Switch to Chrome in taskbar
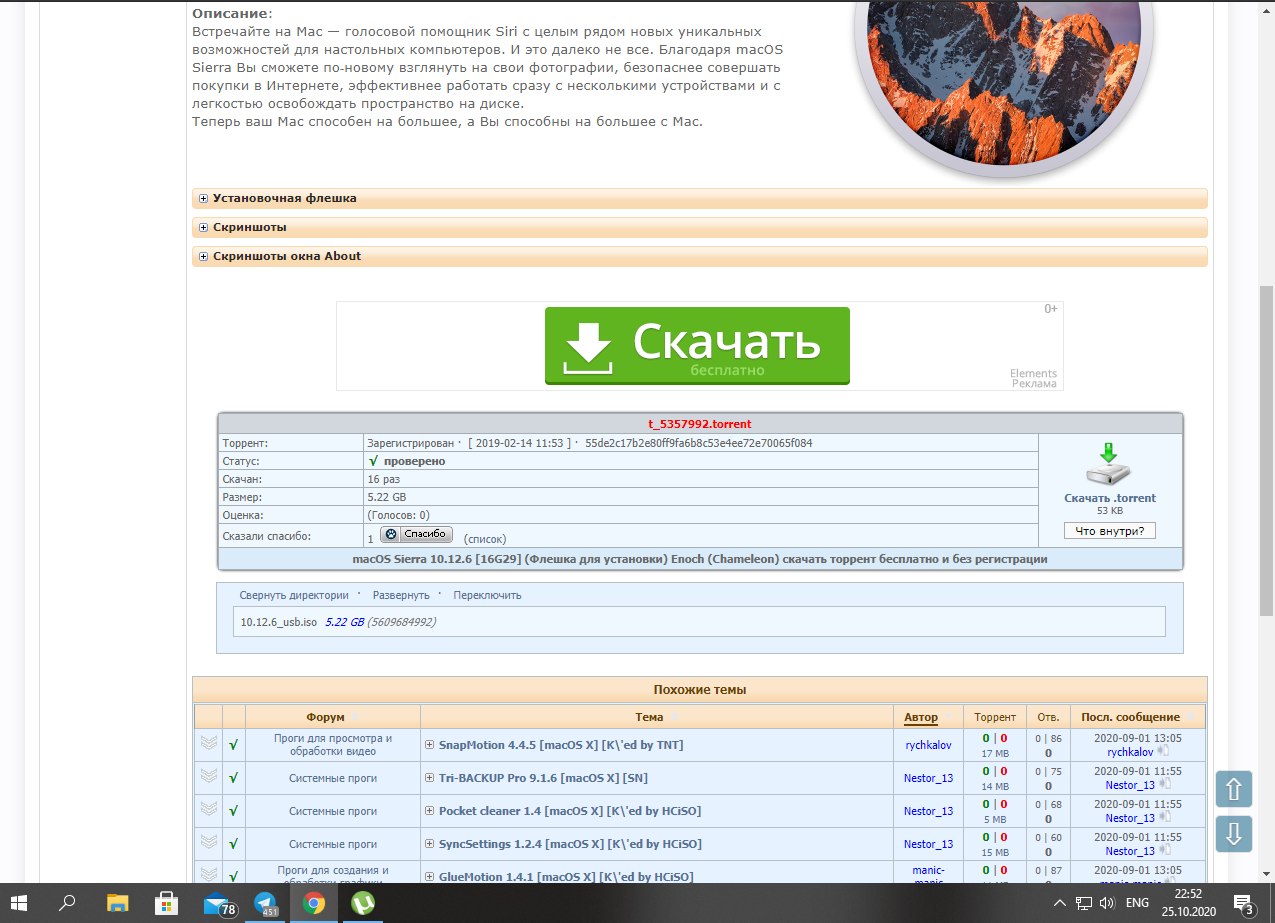Image resolution: width=1275 pixels, height=923 pixels. (314, 903)
